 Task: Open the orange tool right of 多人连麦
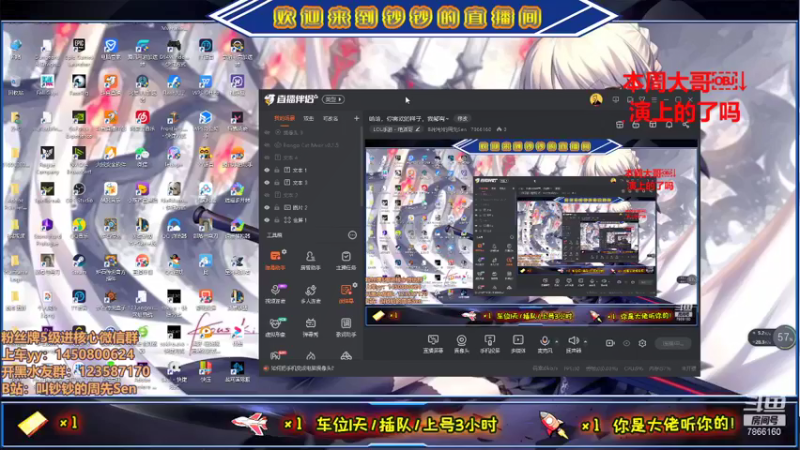click(346, 294)
